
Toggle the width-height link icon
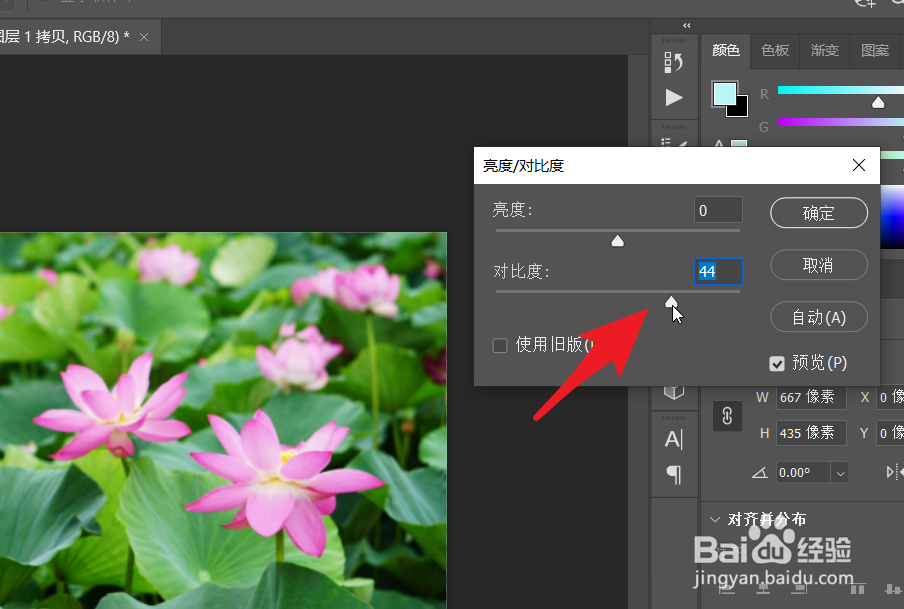coord(727,416)
